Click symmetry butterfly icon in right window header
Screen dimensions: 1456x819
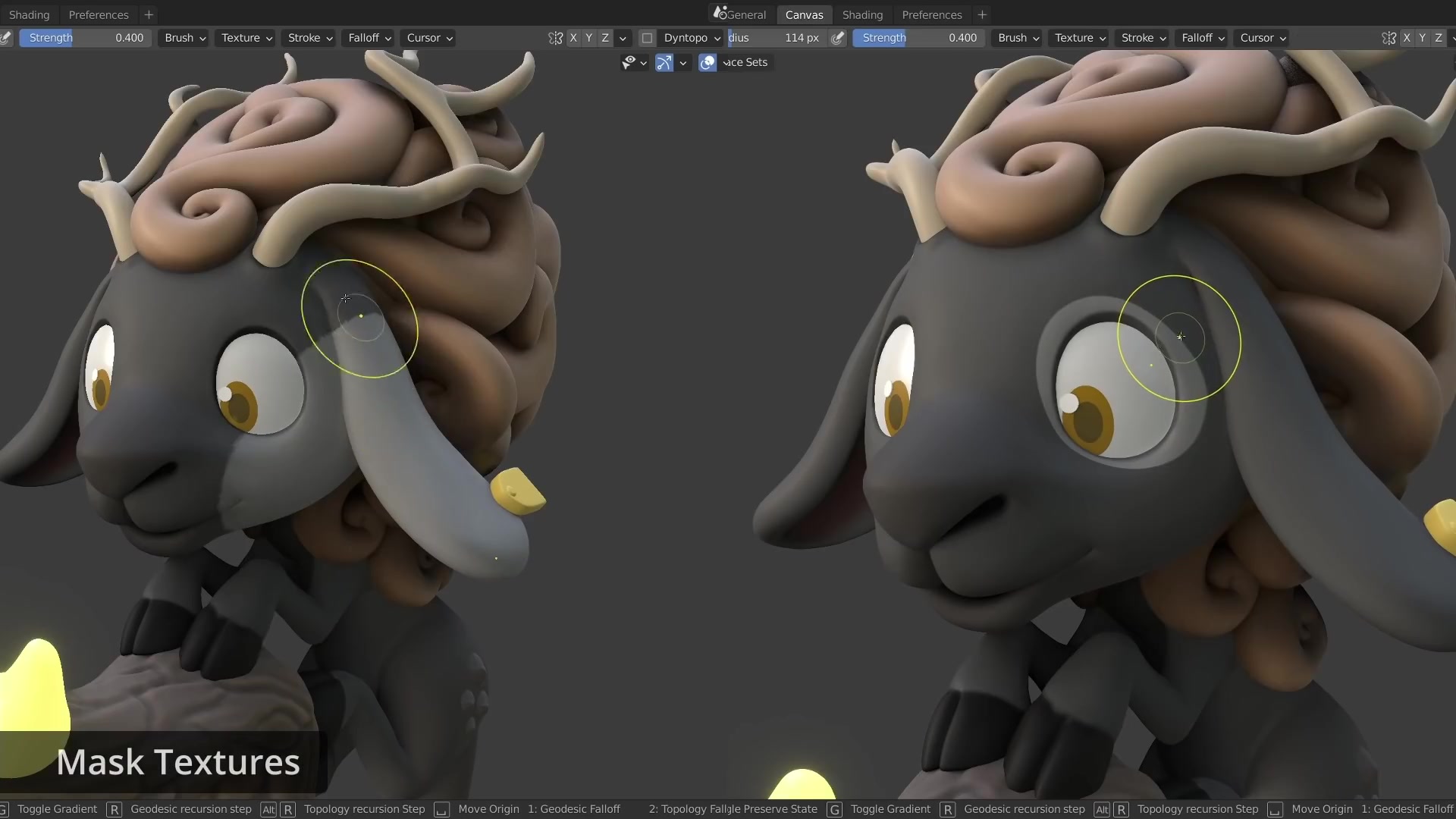1389,38
